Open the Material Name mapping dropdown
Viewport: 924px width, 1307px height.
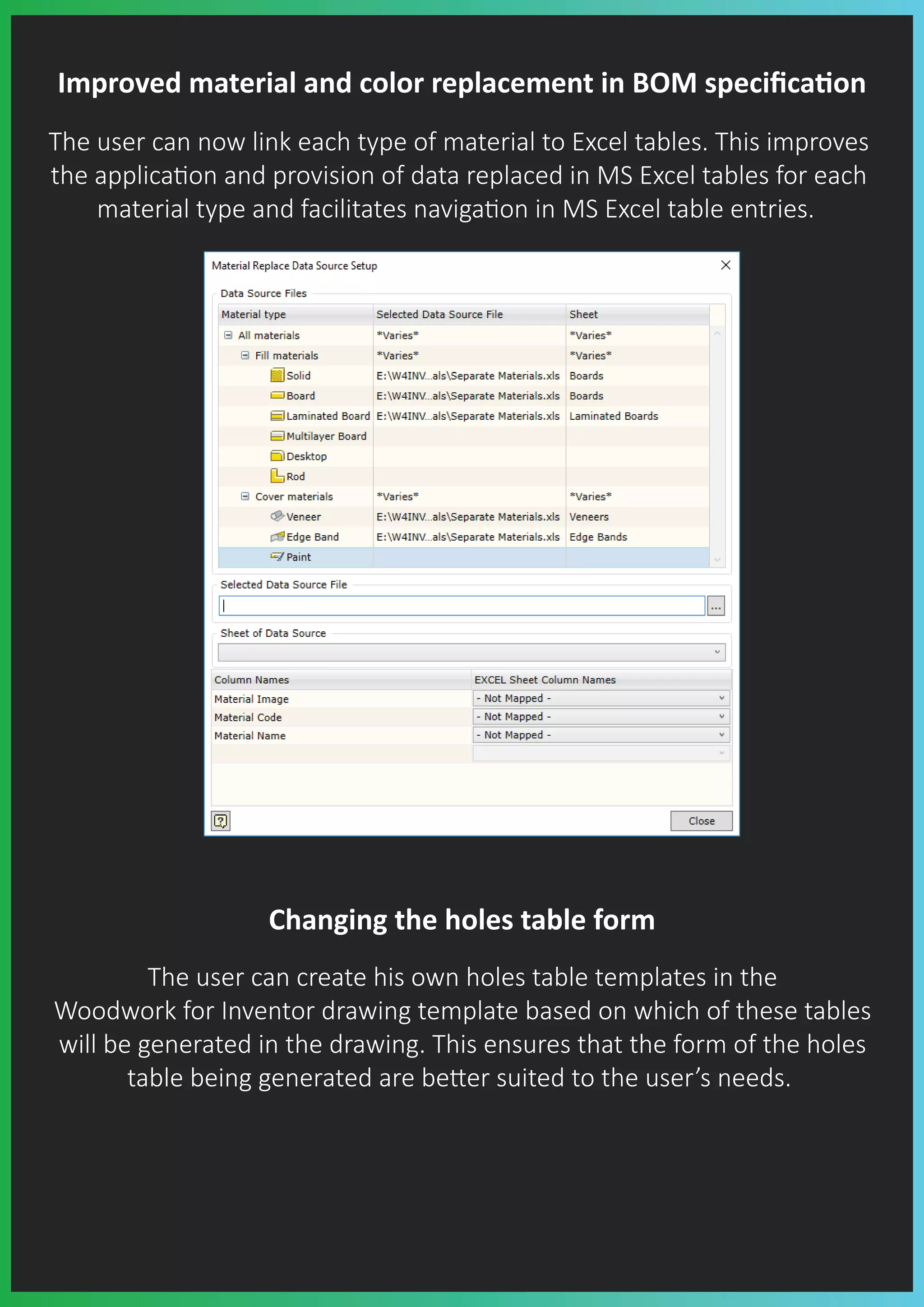pyautogui.click(x=601, y=735)
